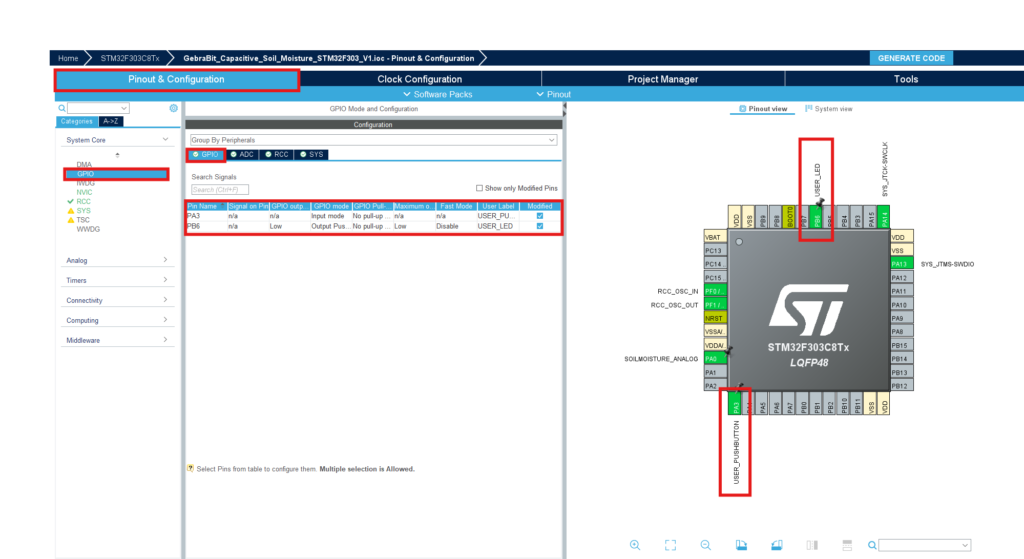
Task: Zoom in on the pinout view
Action: 635,545
